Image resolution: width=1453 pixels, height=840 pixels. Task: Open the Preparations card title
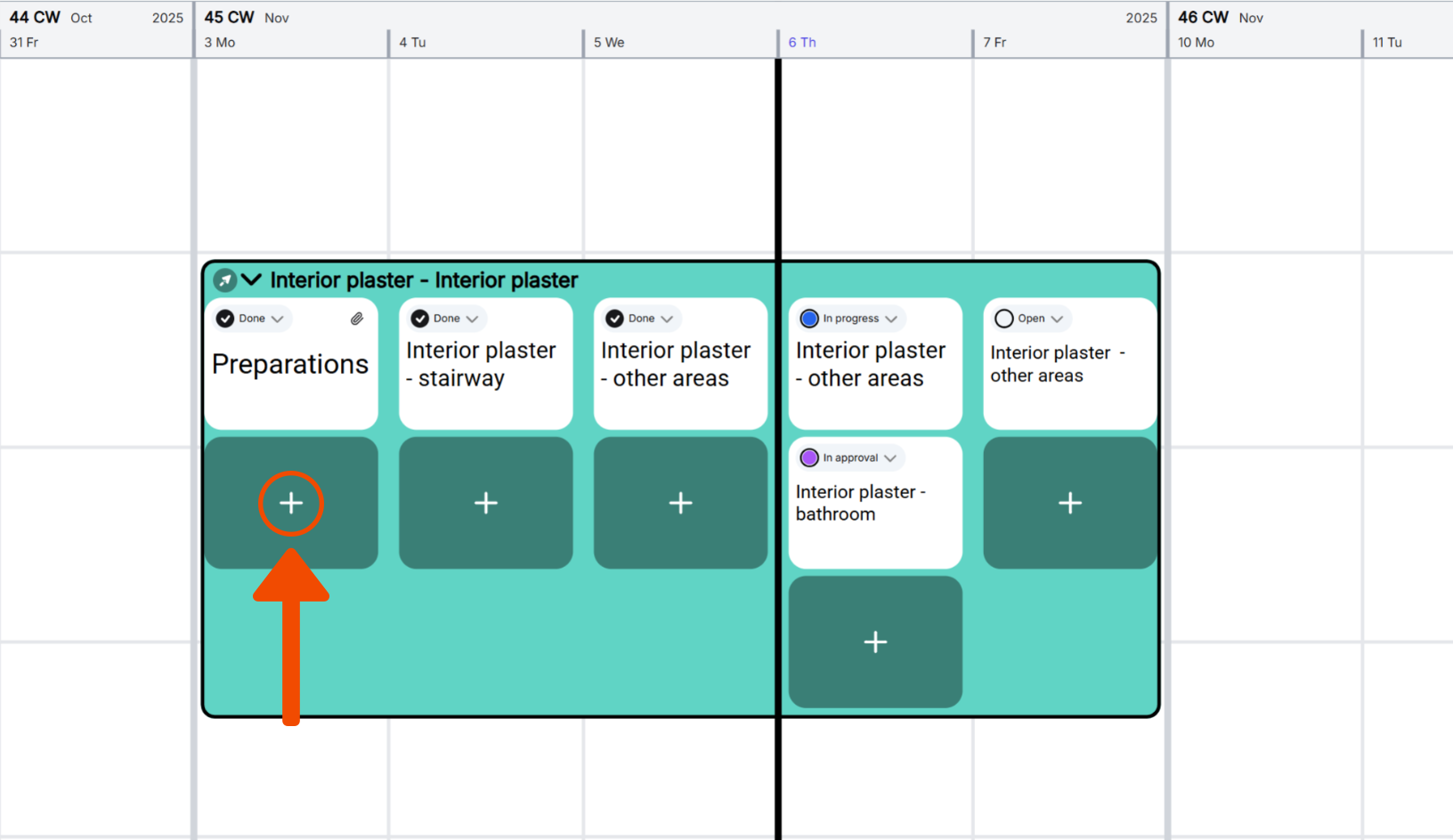[x=290, y=365]
